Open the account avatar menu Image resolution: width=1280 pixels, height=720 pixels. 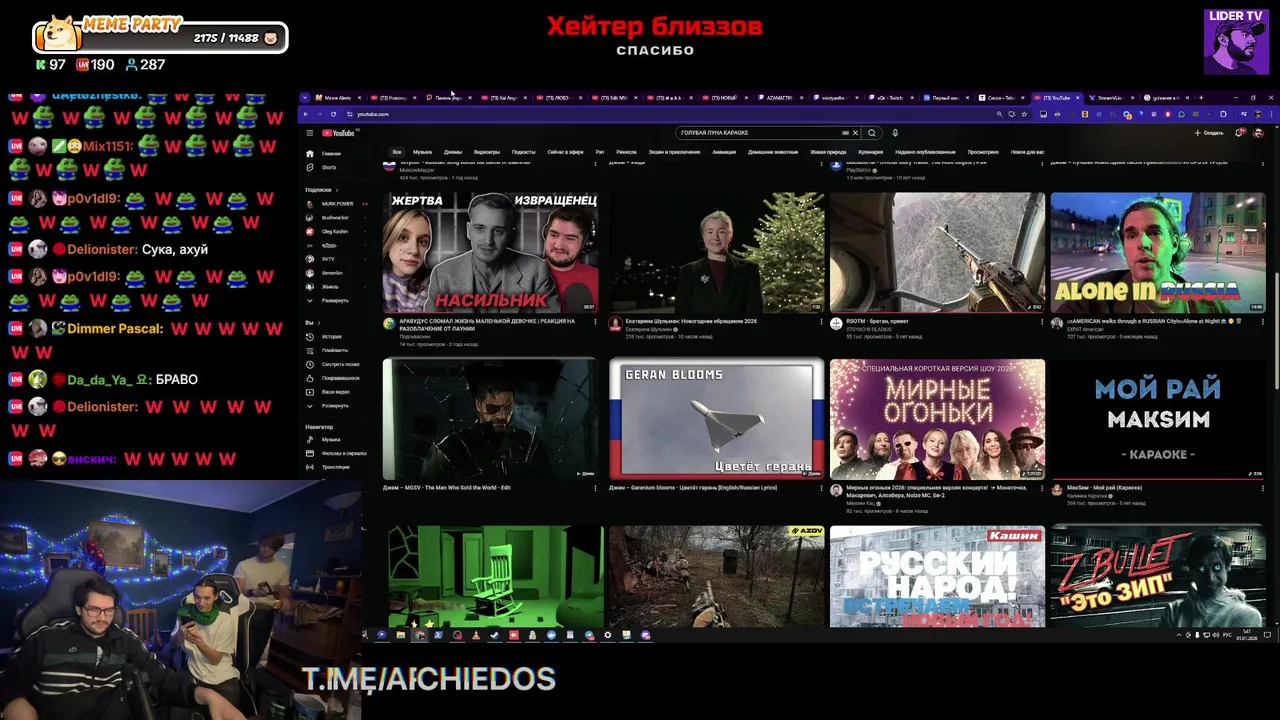[x=1258, y=133]
